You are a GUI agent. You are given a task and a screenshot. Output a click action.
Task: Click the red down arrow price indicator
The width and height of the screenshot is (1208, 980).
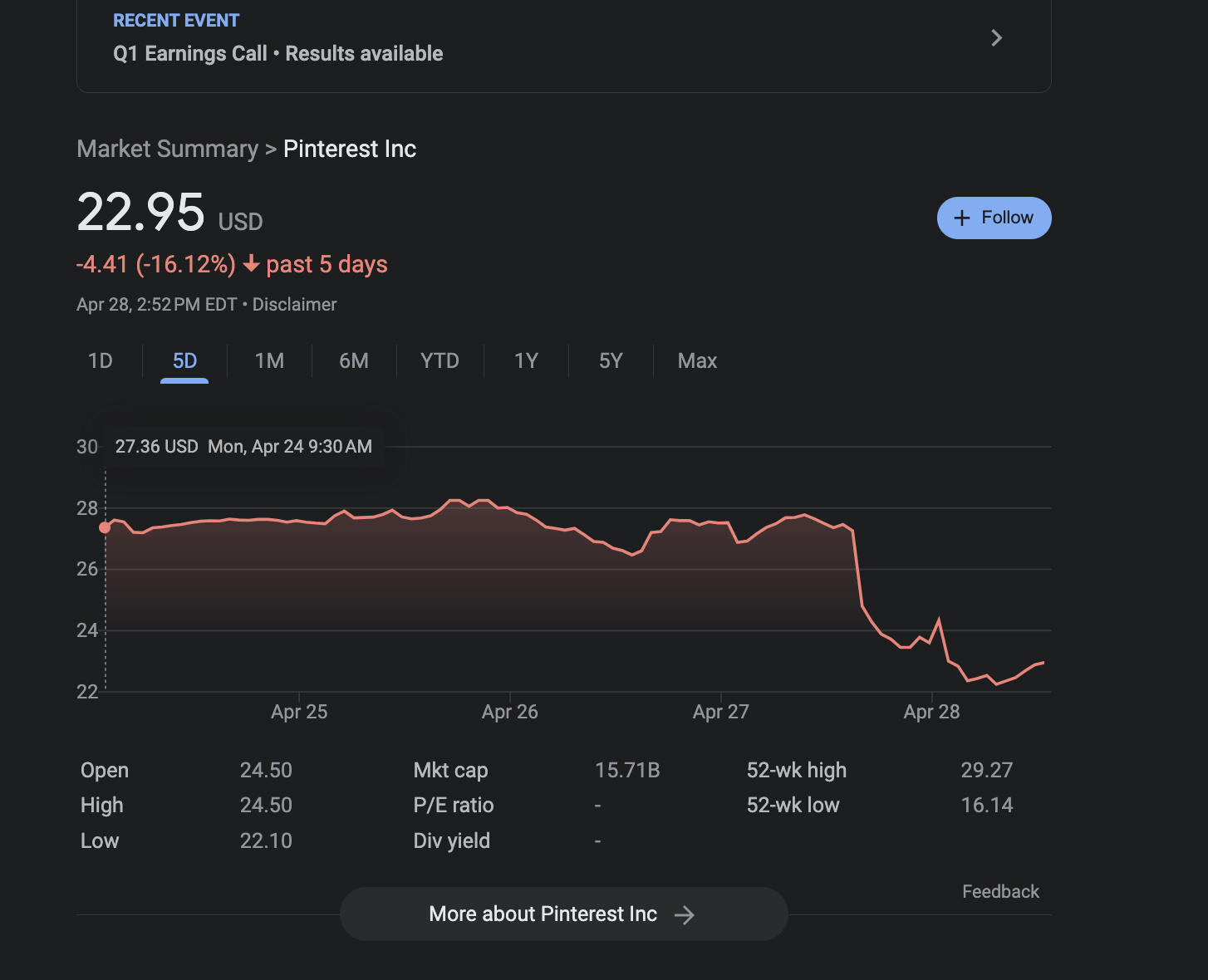tap(251, 264)
